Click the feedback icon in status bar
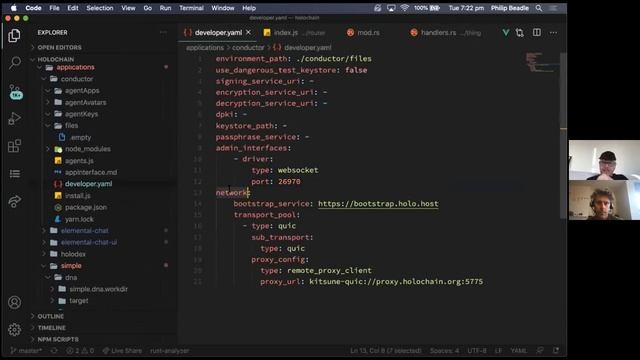This screenshot has width=640, height=360. tap(540, 351)
